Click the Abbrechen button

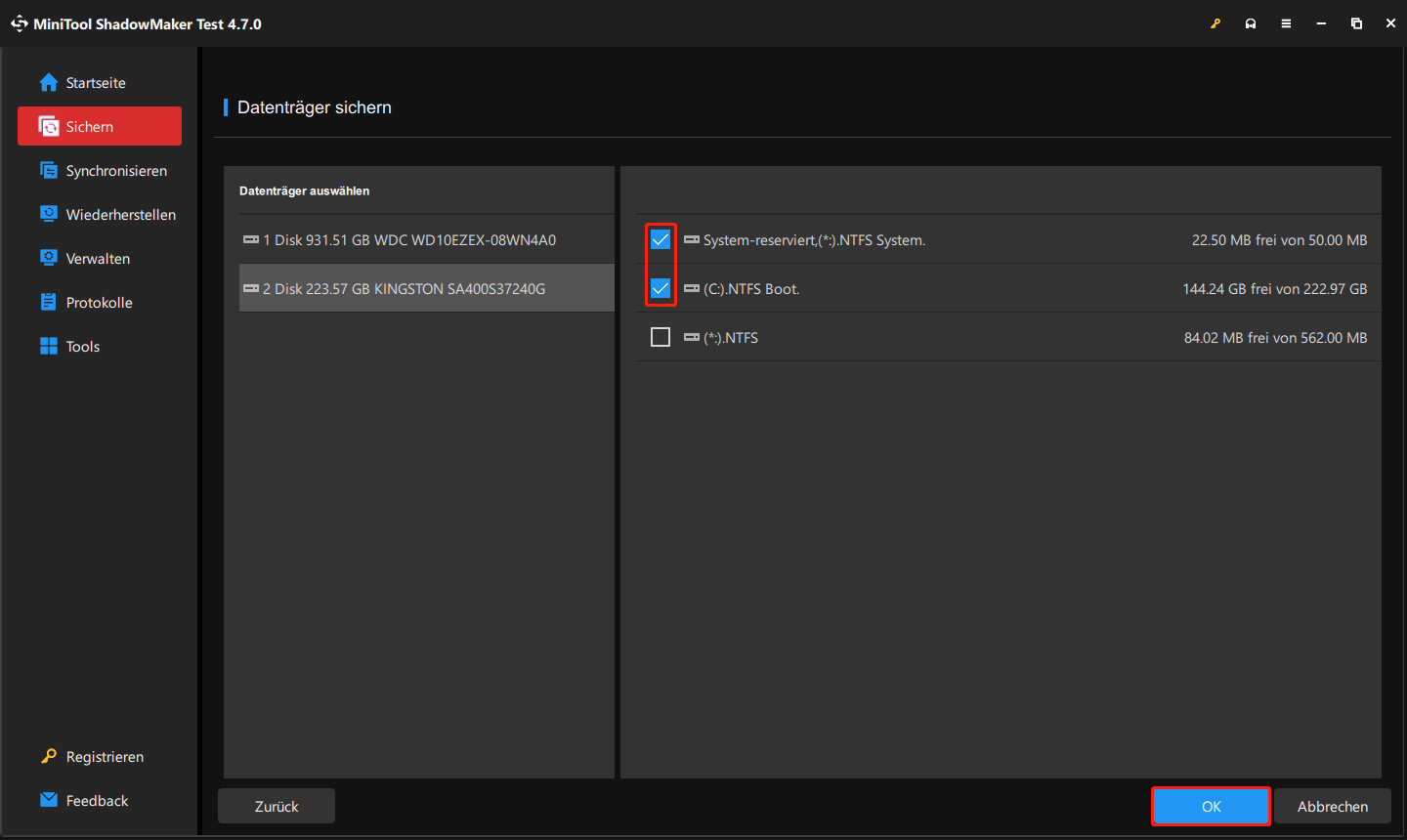coord(1332,806)
